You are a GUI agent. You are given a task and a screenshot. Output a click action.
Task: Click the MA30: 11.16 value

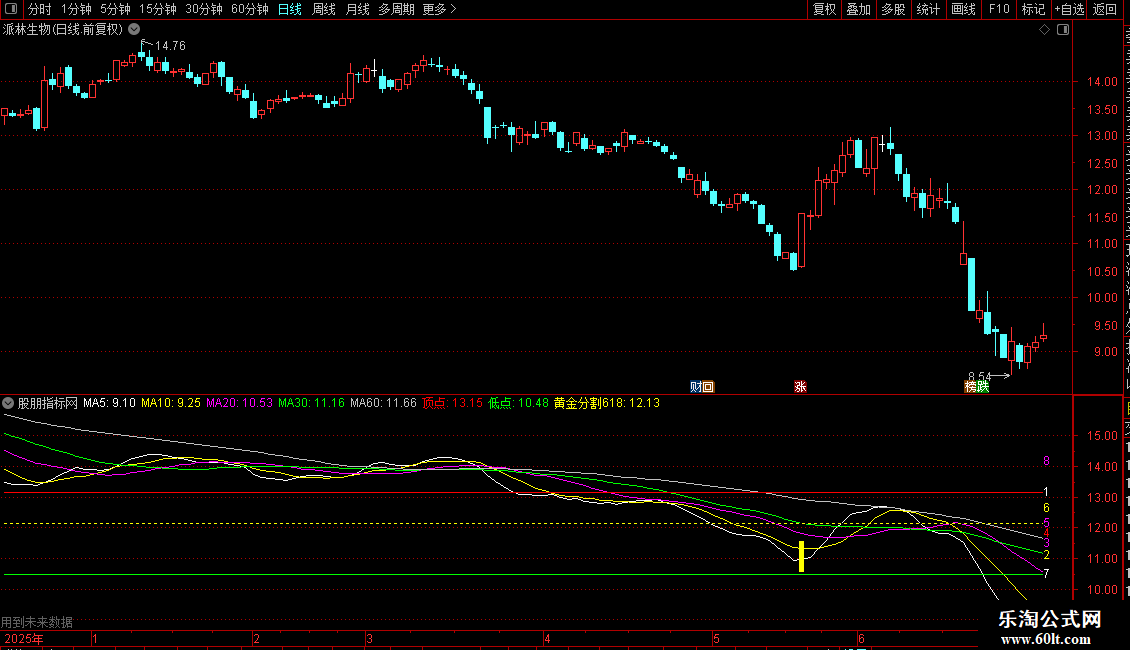pos(311,403)
